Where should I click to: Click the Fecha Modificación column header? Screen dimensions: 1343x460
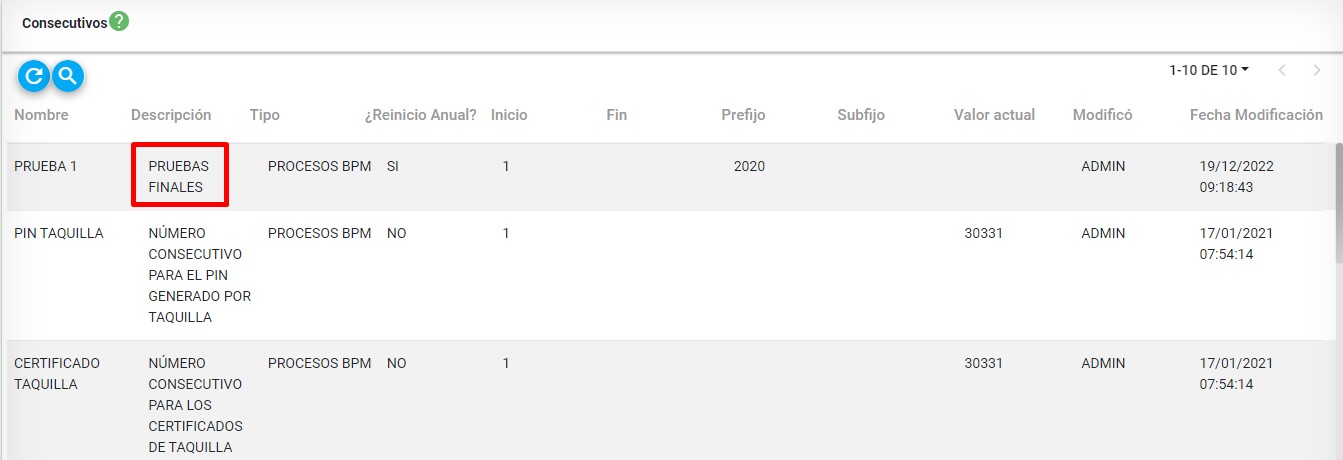(x=1256, y=115)
